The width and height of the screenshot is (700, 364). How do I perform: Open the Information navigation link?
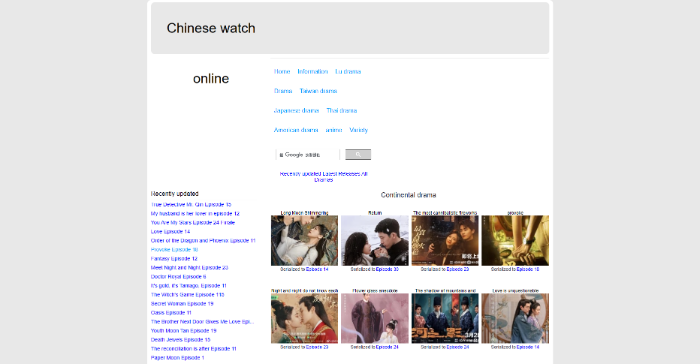(312, 71)
